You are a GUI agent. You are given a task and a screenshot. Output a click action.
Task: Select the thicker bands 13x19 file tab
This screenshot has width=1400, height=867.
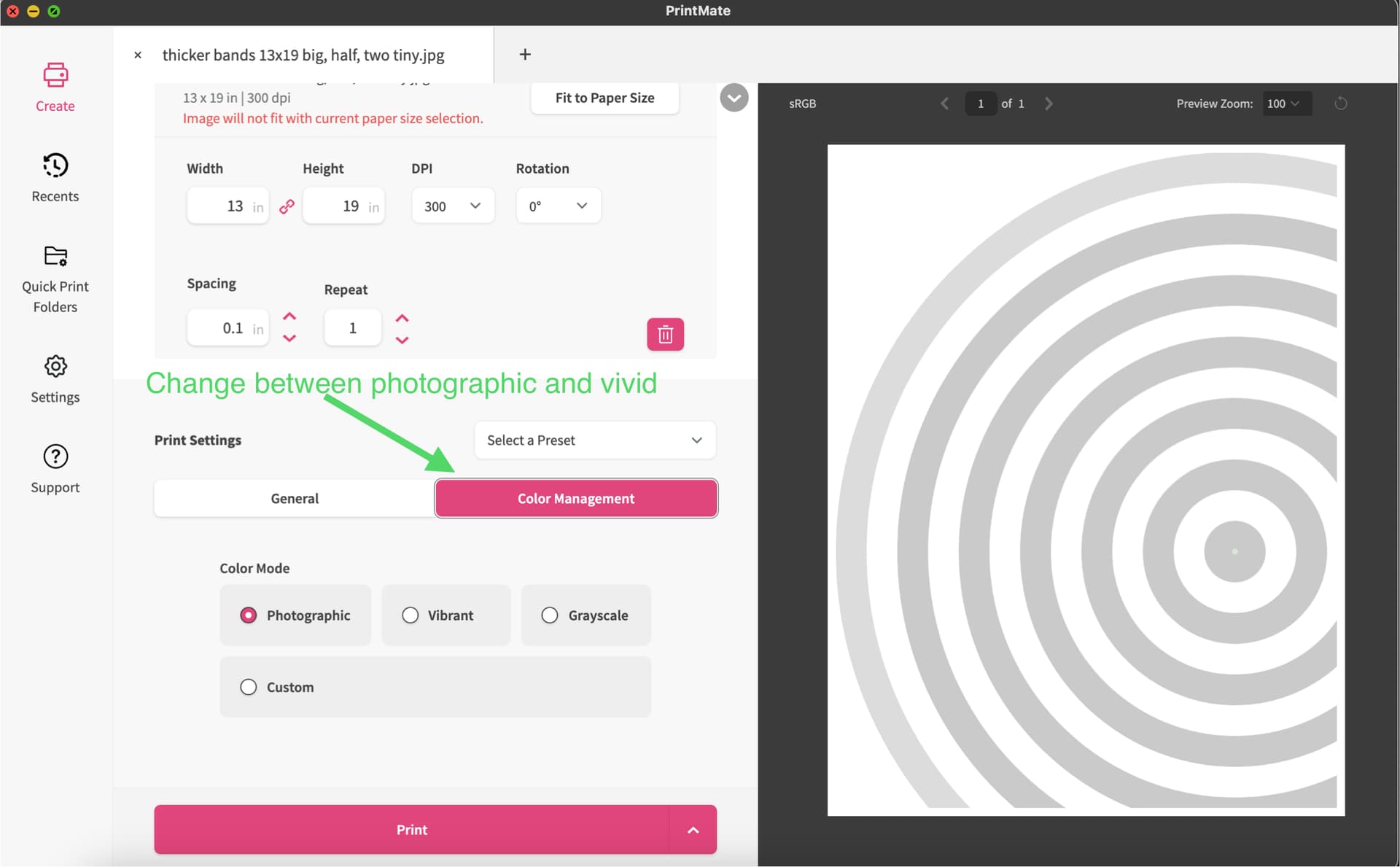[303, 55]
